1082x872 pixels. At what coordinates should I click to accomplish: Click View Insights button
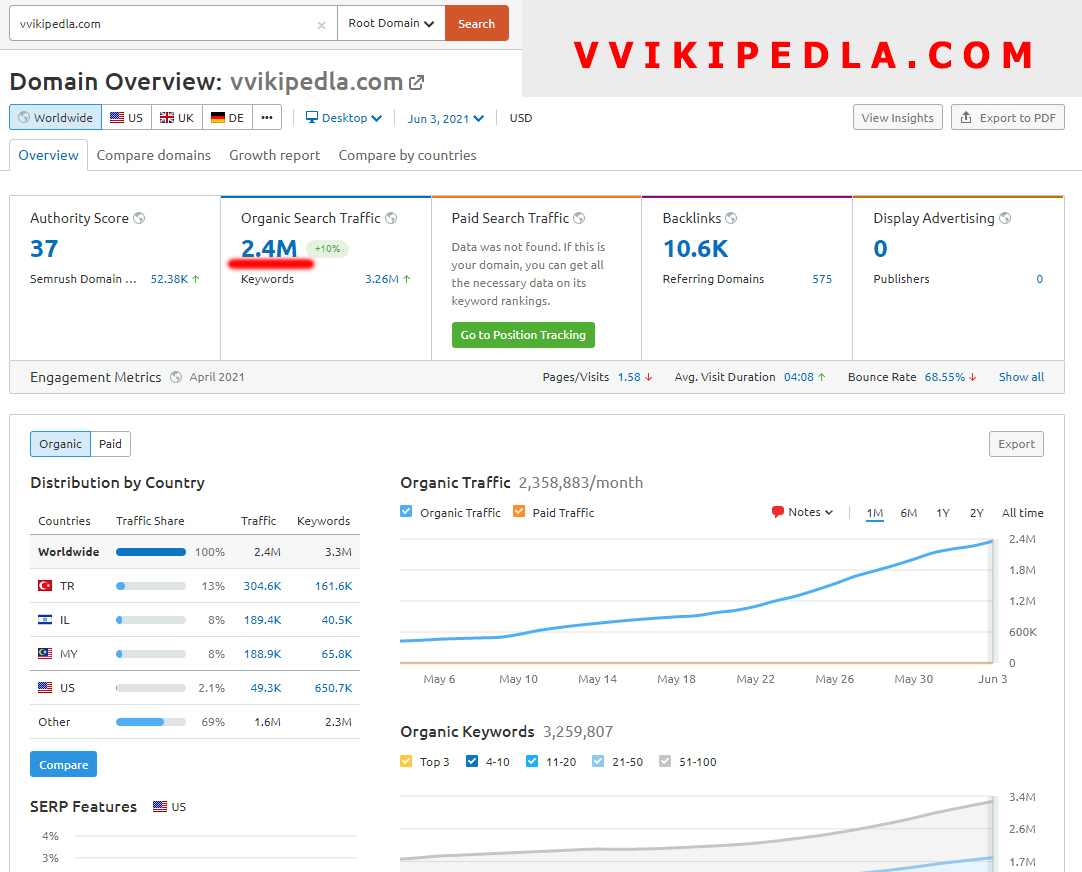[898, 117]
